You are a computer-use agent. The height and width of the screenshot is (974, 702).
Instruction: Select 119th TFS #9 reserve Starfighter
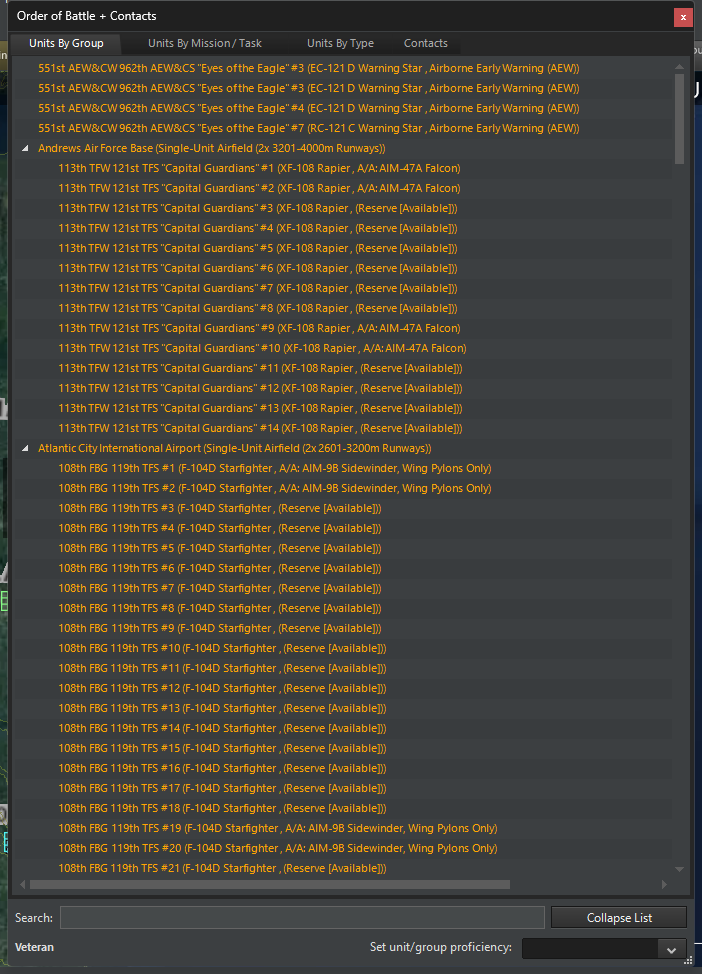point(220,628)
